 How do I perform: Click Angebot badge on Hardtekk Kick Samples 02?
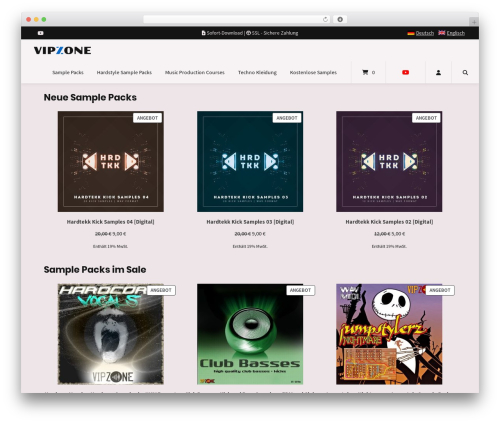click(x=426, y=118)
